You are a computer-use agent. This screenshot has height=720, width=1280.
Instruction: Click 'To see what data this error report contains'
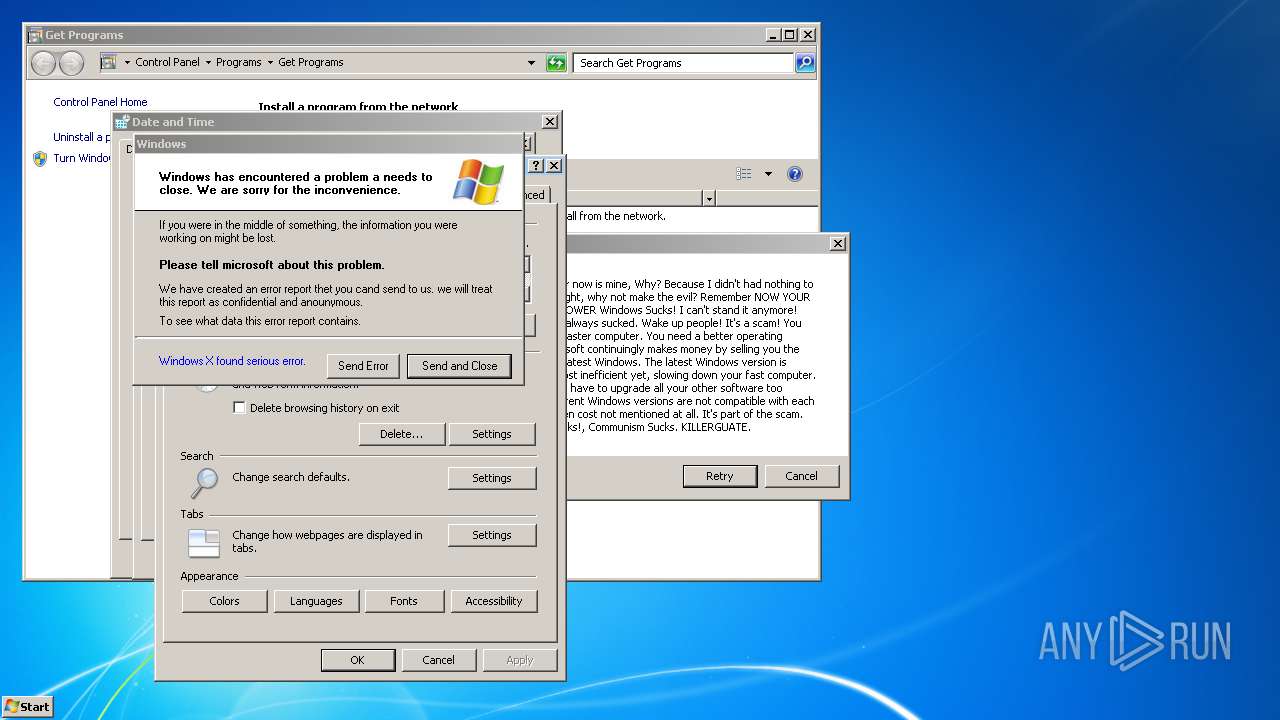[260, 321]
